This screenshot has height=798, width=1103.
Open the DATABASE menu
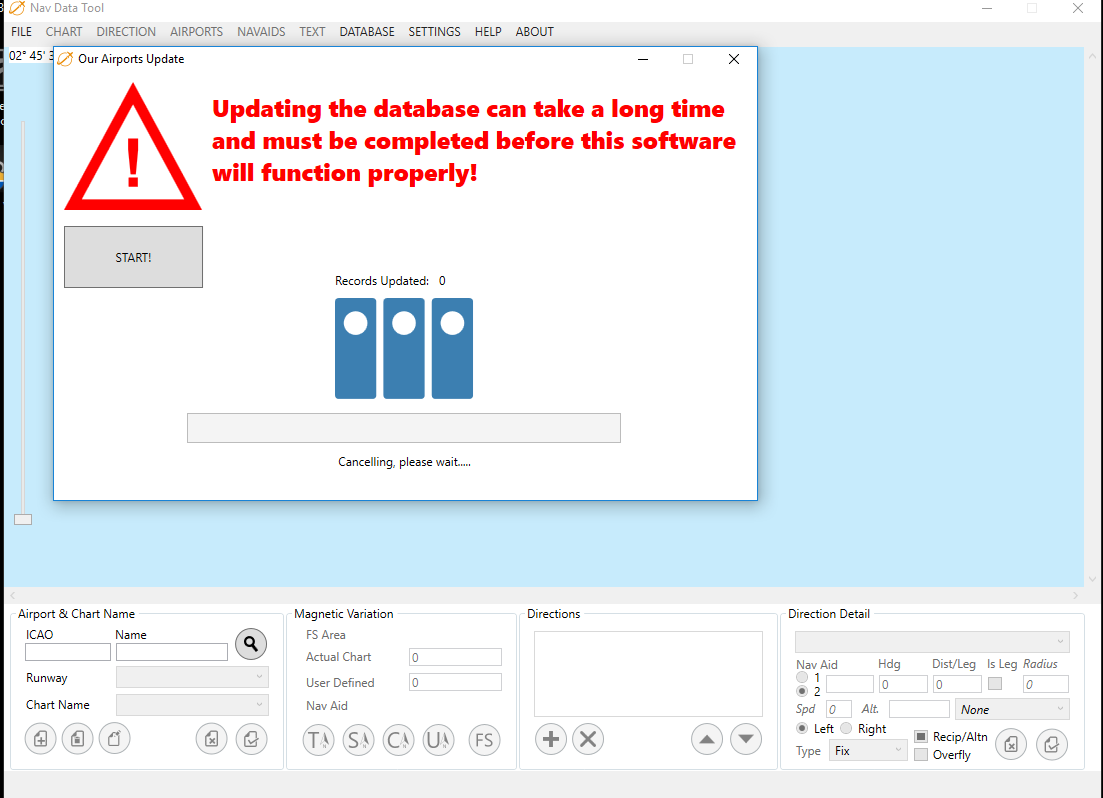coord(367,32)
